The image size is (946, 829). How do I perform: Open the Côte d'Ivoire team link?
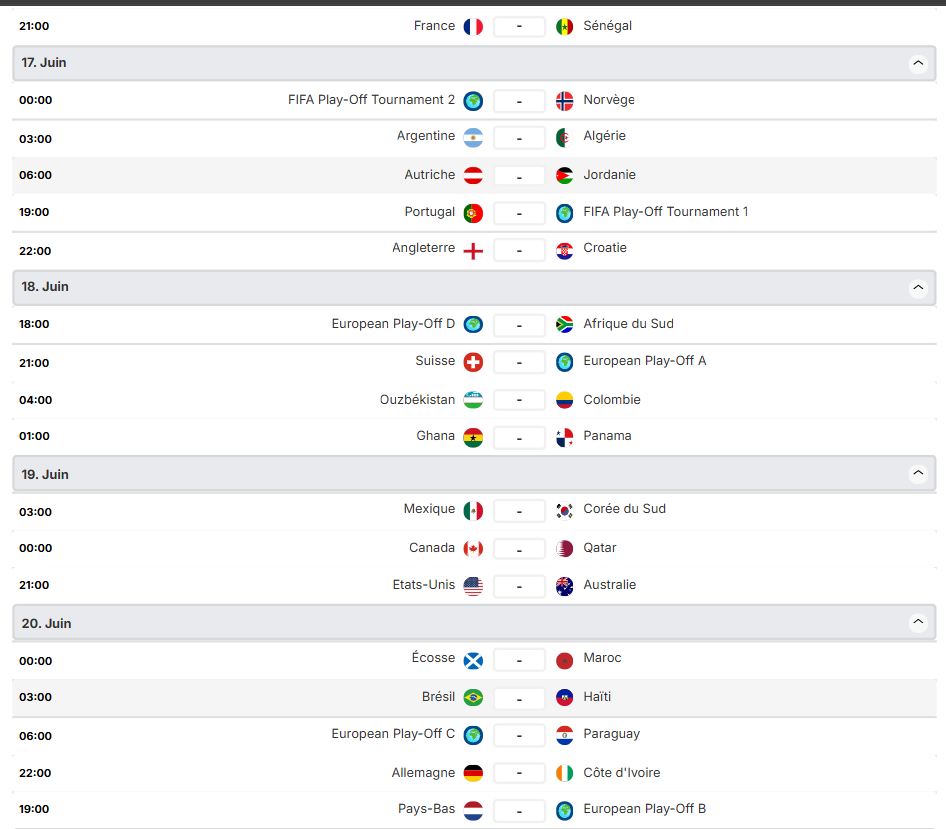pyautogui.click(x=622, y=773)
